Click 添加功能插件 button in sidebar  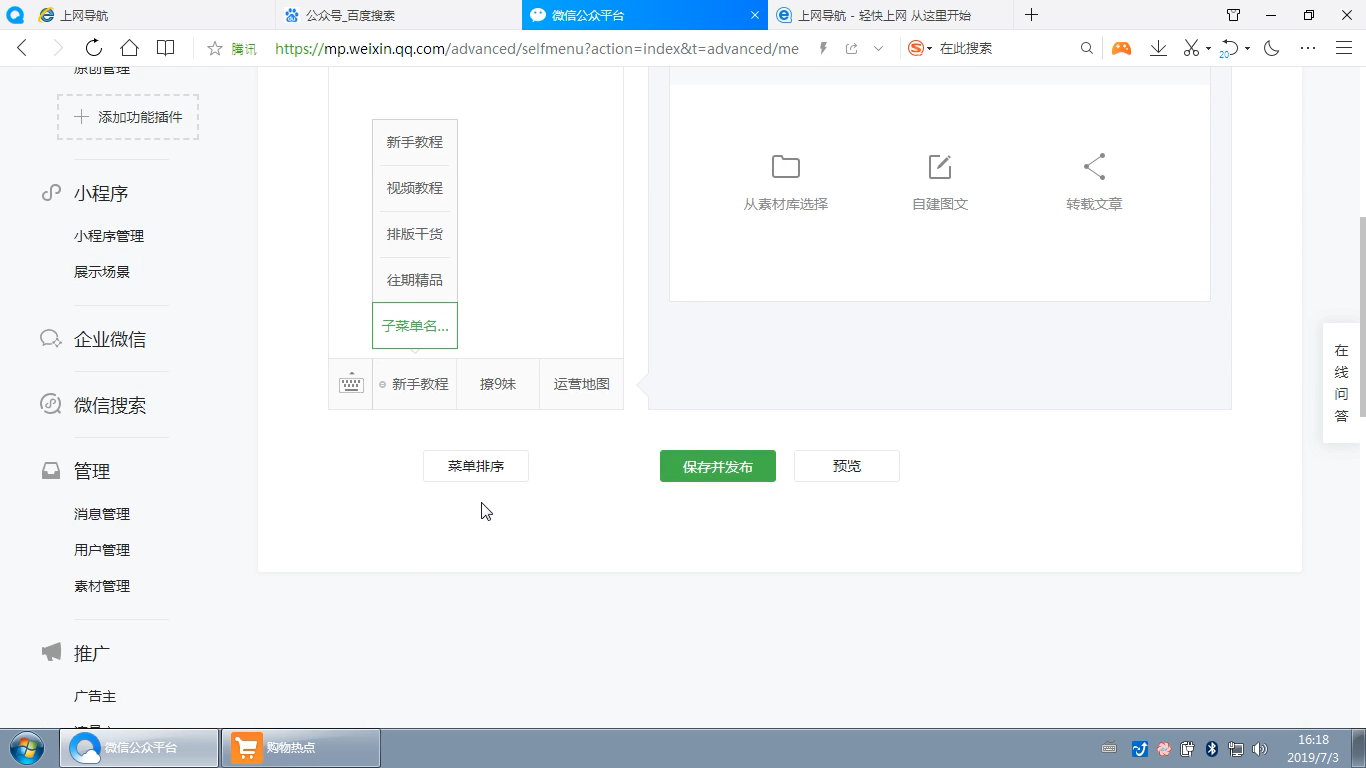[x=128, y=117]
